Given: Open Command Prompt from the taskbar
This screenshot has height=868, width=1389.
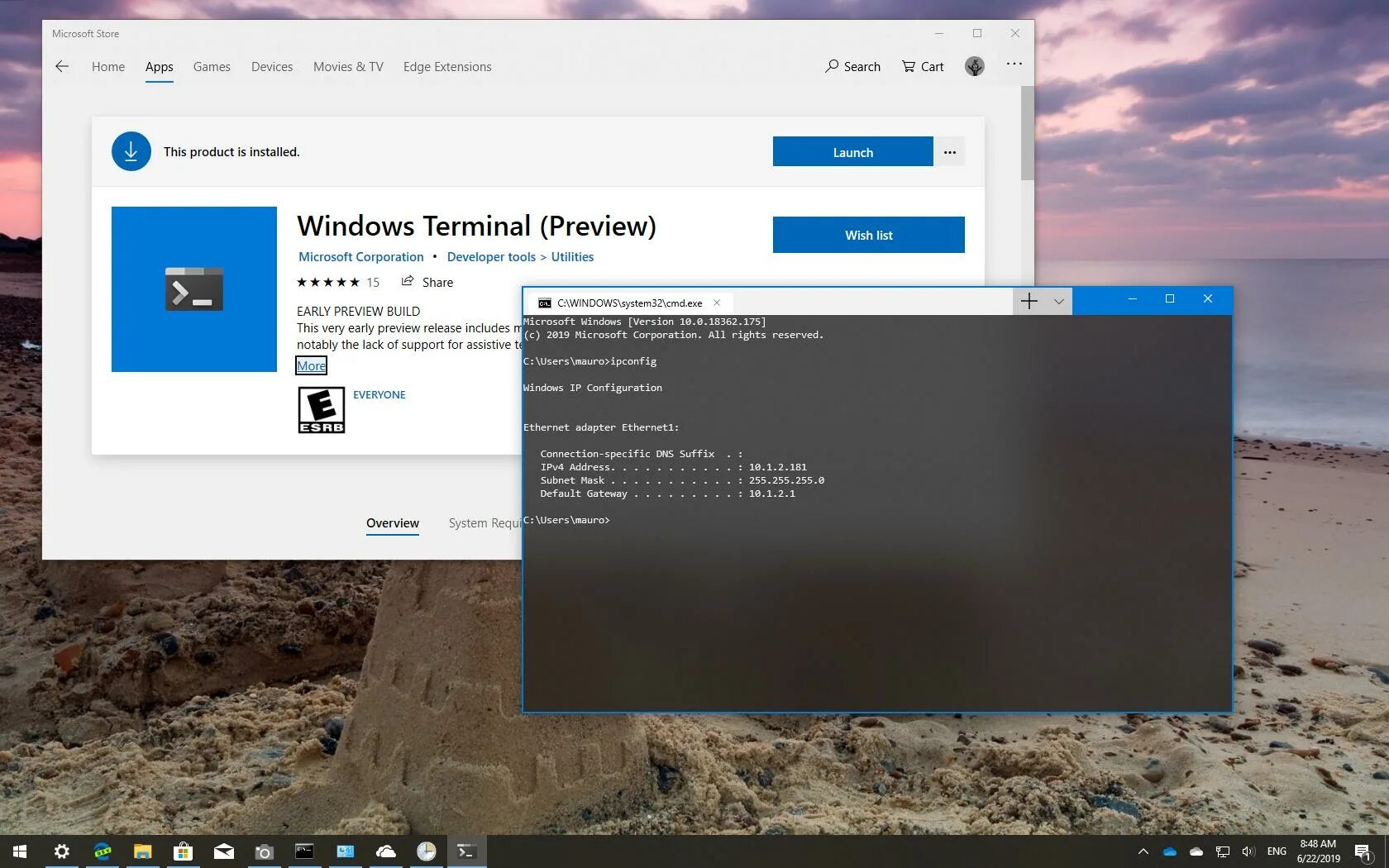Looking at the screenshot, I should (x=304, y=851).
